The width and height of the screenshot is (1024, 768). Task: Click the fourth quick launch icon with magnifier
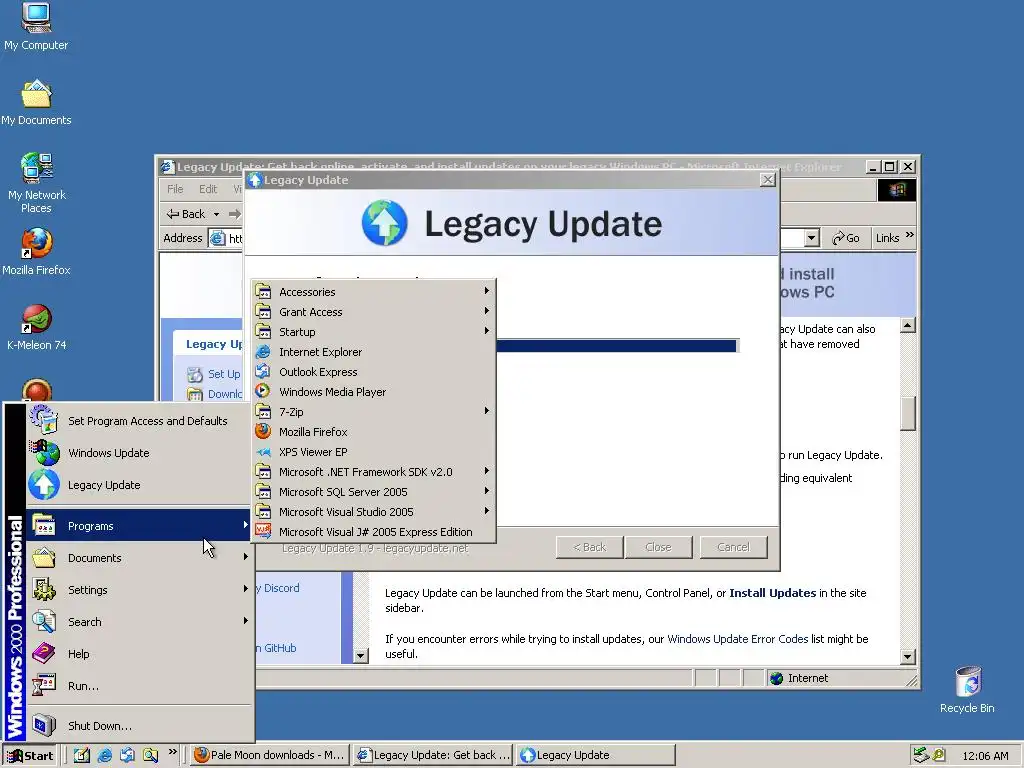pyautogui.click(x=150, y=755)
